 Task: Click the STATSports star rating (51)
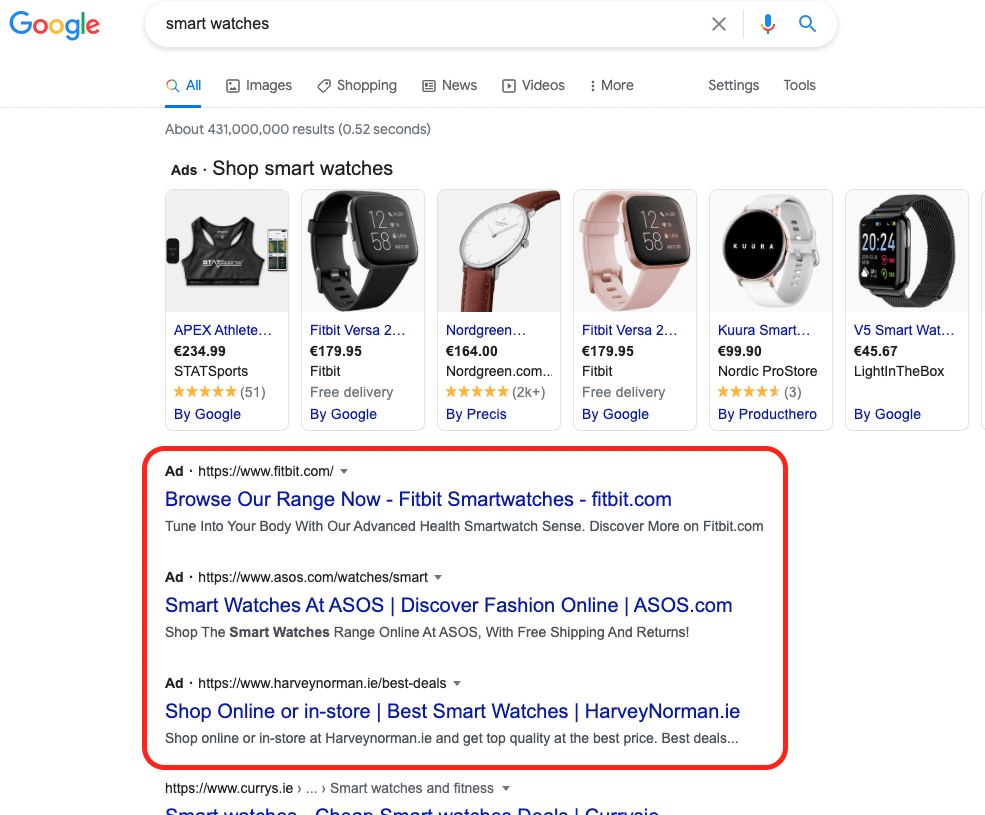click(219, 392)
